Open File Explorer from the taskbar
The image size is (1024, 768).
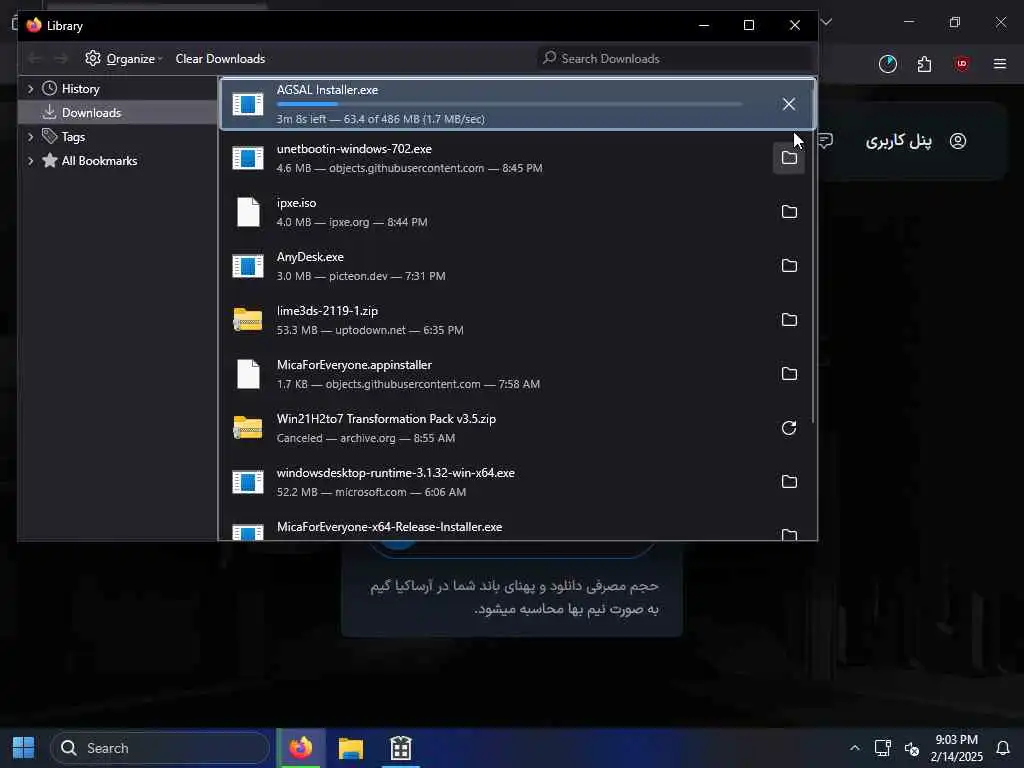pos(351,748)
